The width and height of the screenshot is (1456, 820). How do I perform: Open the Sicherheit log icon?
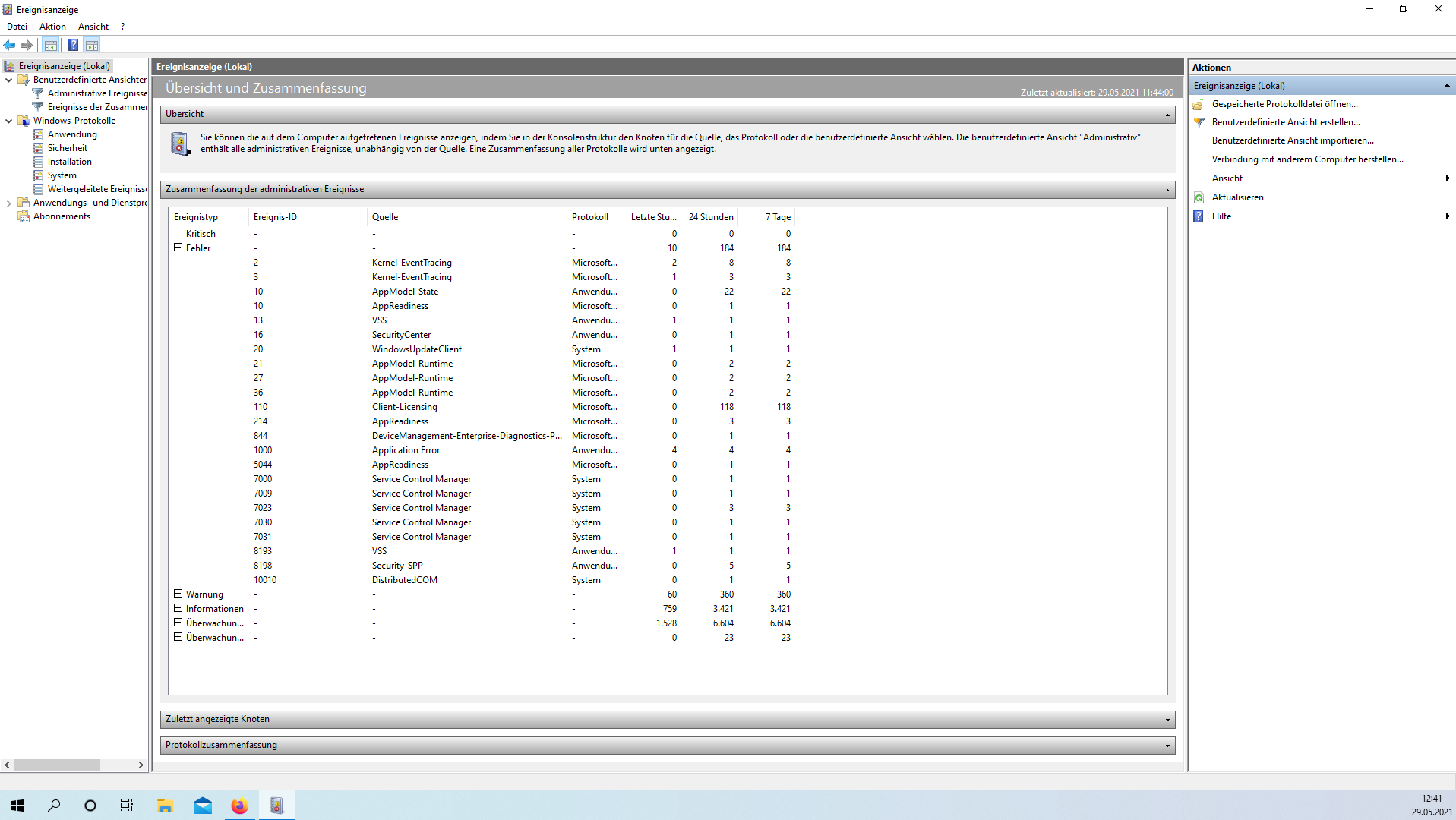point(38,148)
